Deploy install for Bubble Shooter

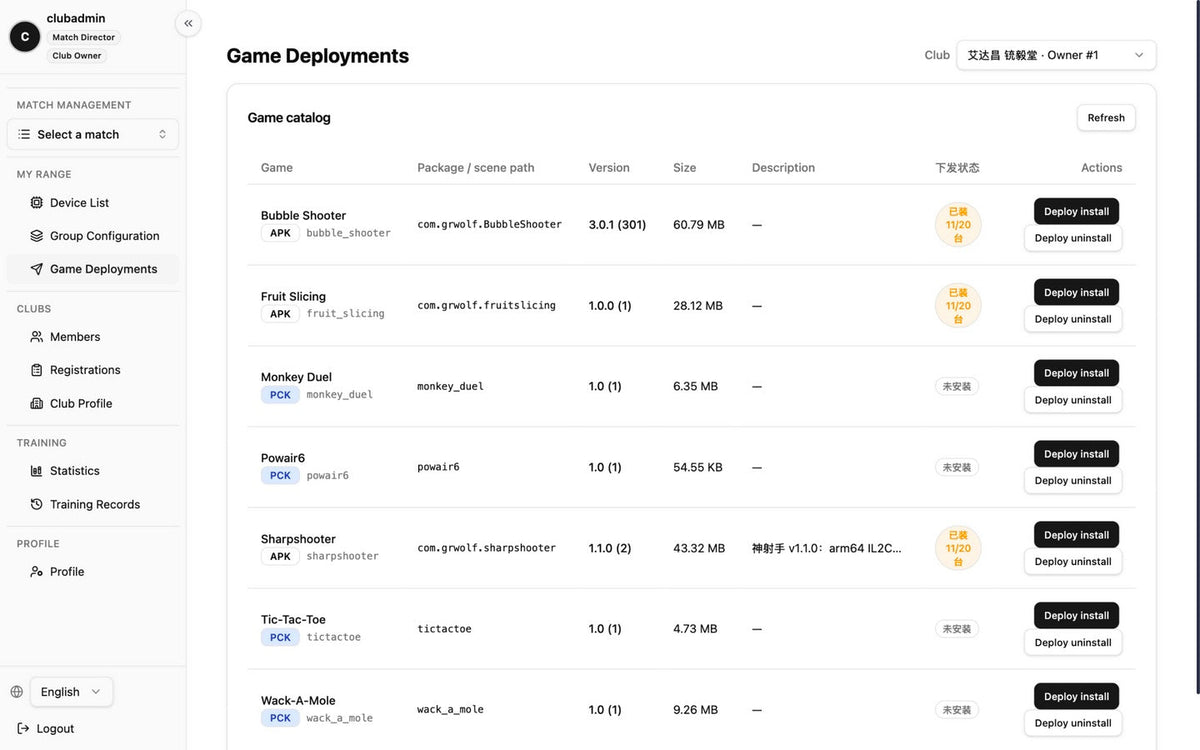click(x=1076, y=211)
